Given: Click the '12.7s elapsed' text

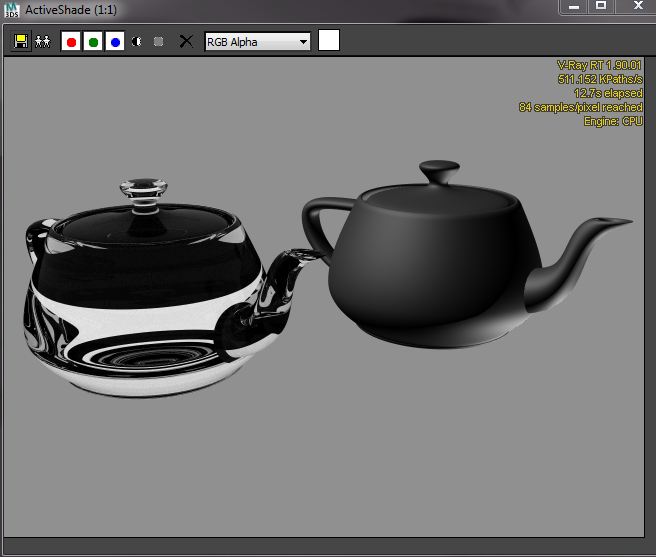Looking at the screenshot, I should 608,93.
